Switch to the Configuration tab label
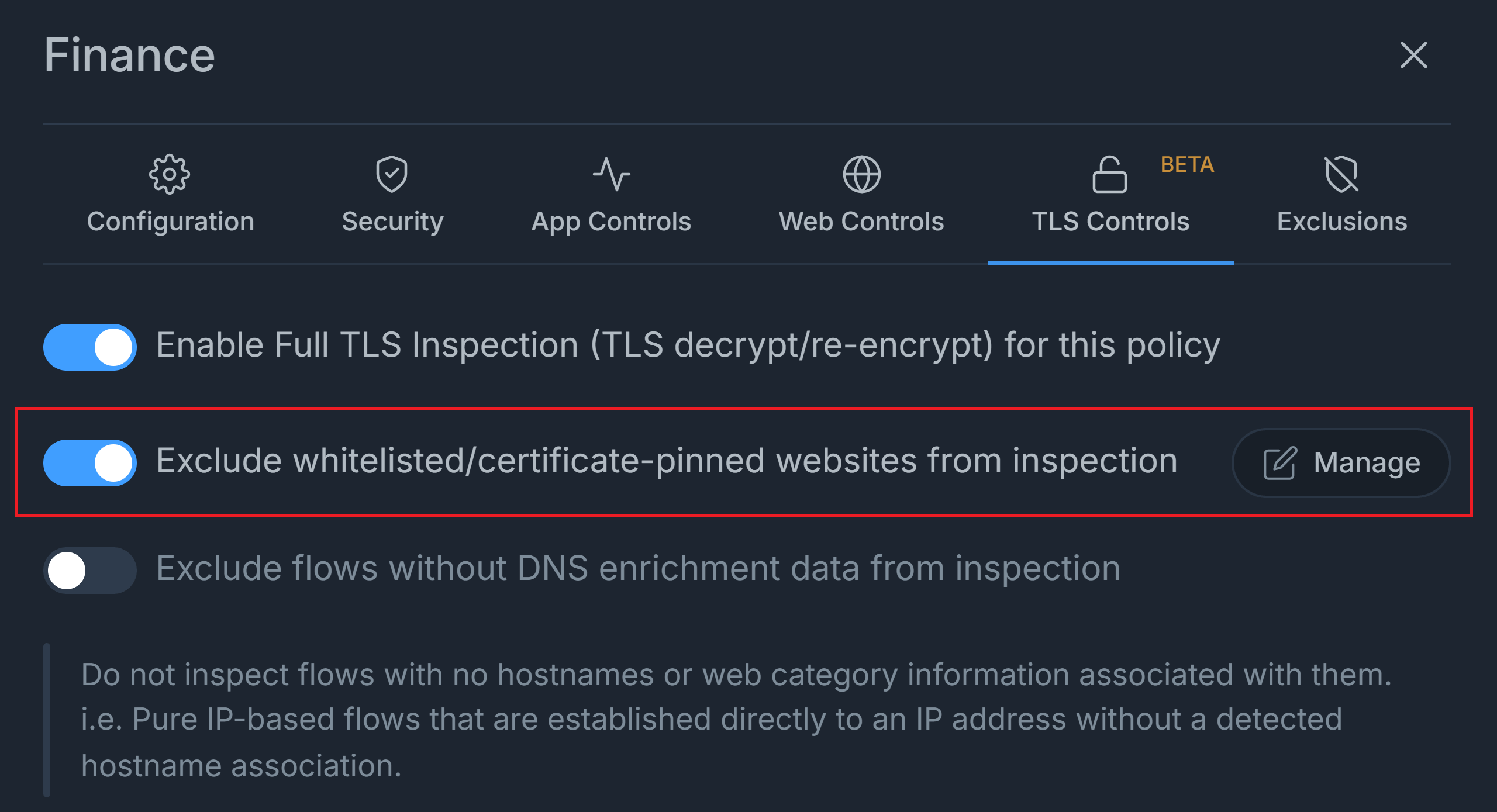Viewport: 1497px width, 812px height. [170, 222]
